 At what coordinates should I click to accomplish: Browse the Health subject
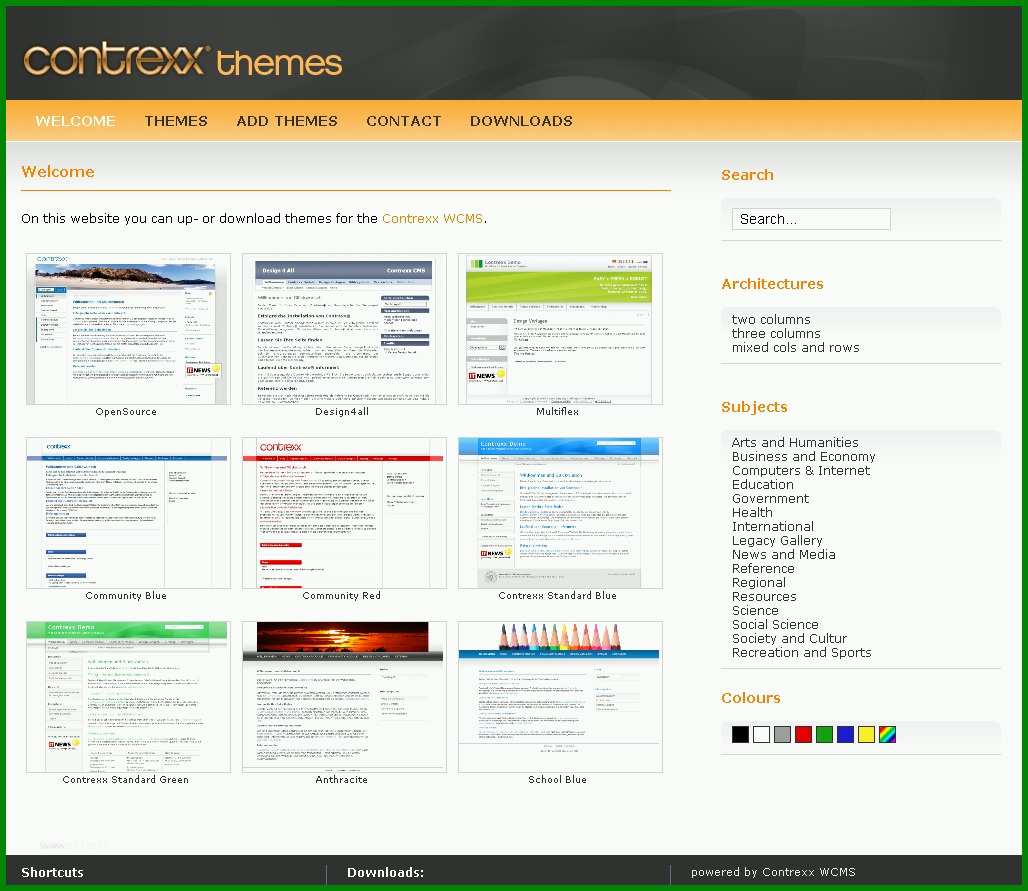pos(752,513)
